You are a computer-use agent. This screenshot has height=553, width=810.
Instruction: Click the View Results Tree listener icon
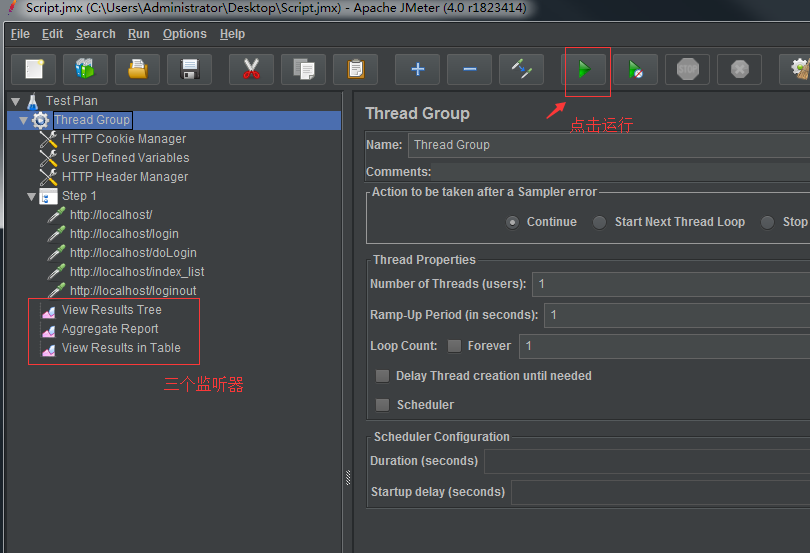point(49,311)
